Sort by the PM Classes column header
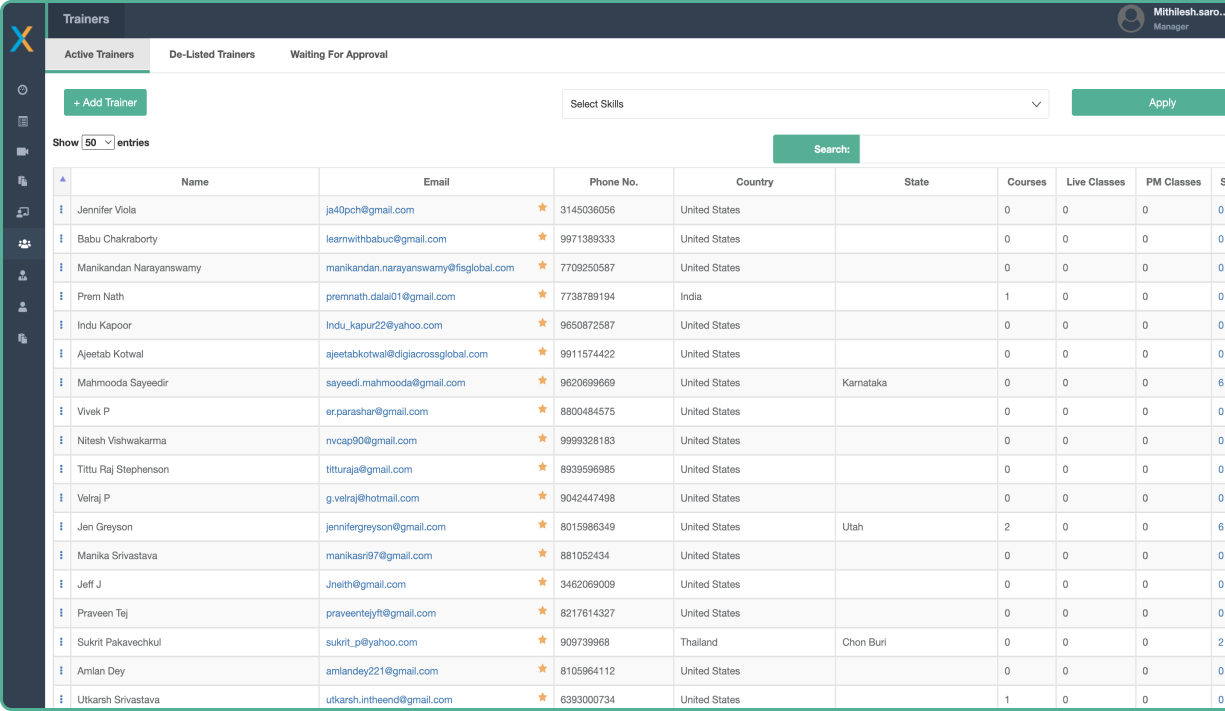This screenshot has height=711, width=1225. (1173, 182)
